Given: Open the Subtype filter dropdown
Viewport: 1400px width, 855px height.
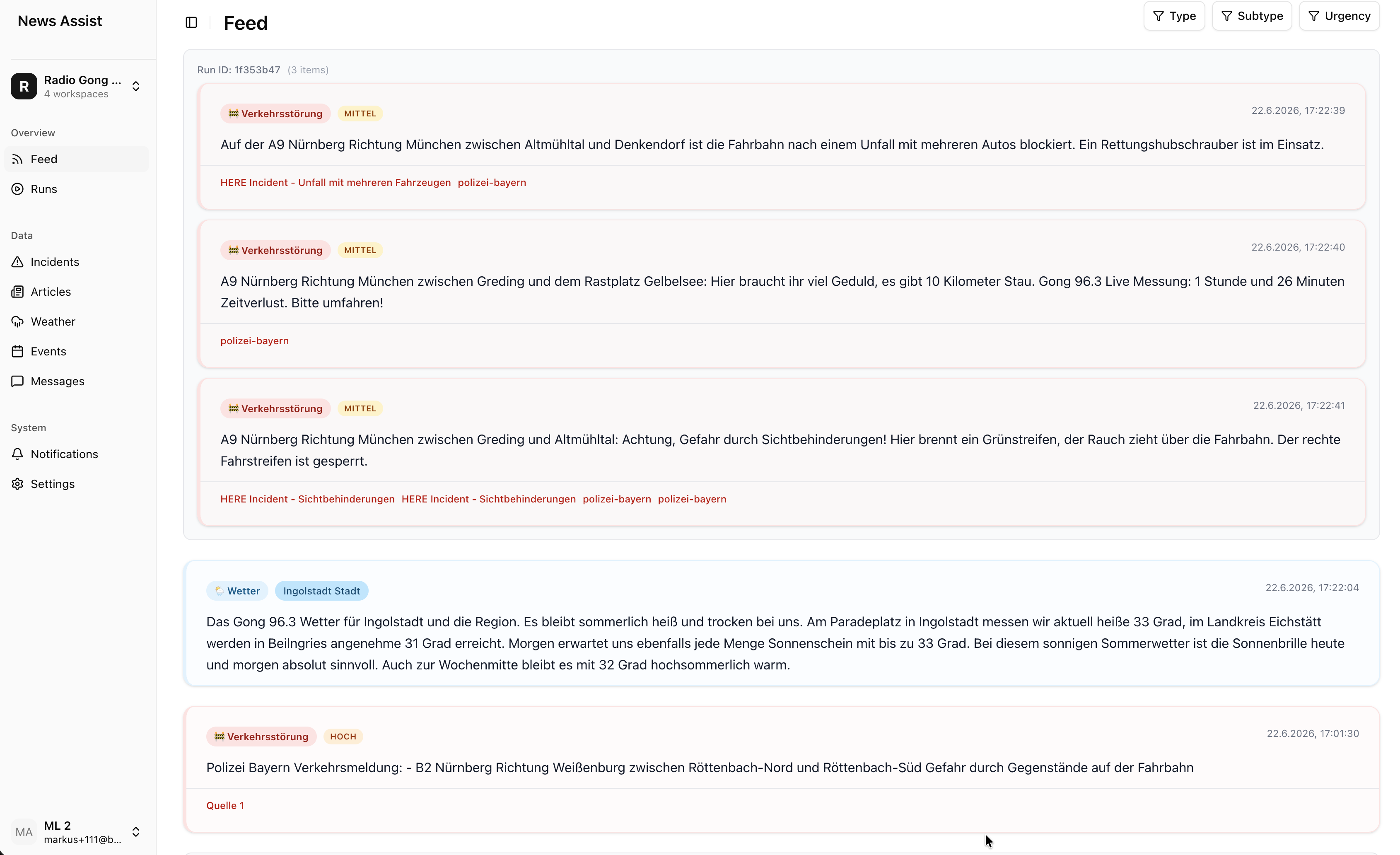Looking at the screenshot, I should click(1252, 16).
